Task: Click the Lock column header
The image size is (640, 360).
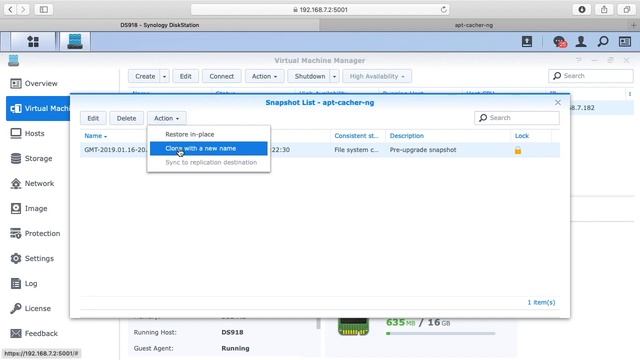Action: [x=522, y=136]
